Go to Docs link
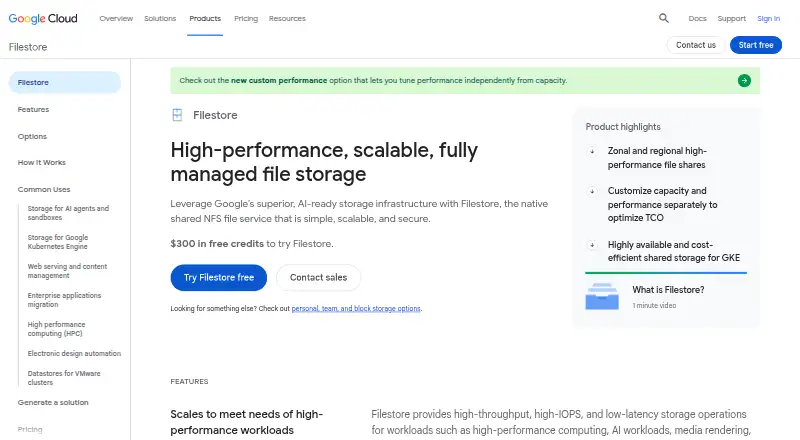Screen dimensions: 800x440 point(697,18)
